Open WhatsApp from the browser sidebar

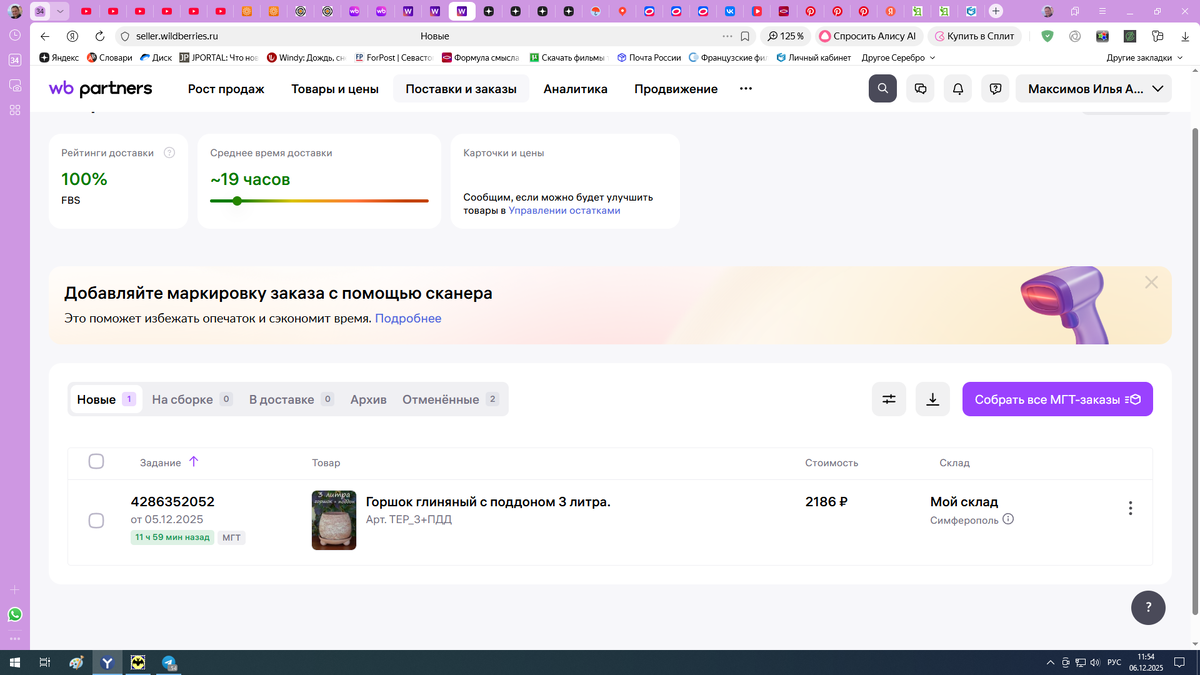pos(14,614)
